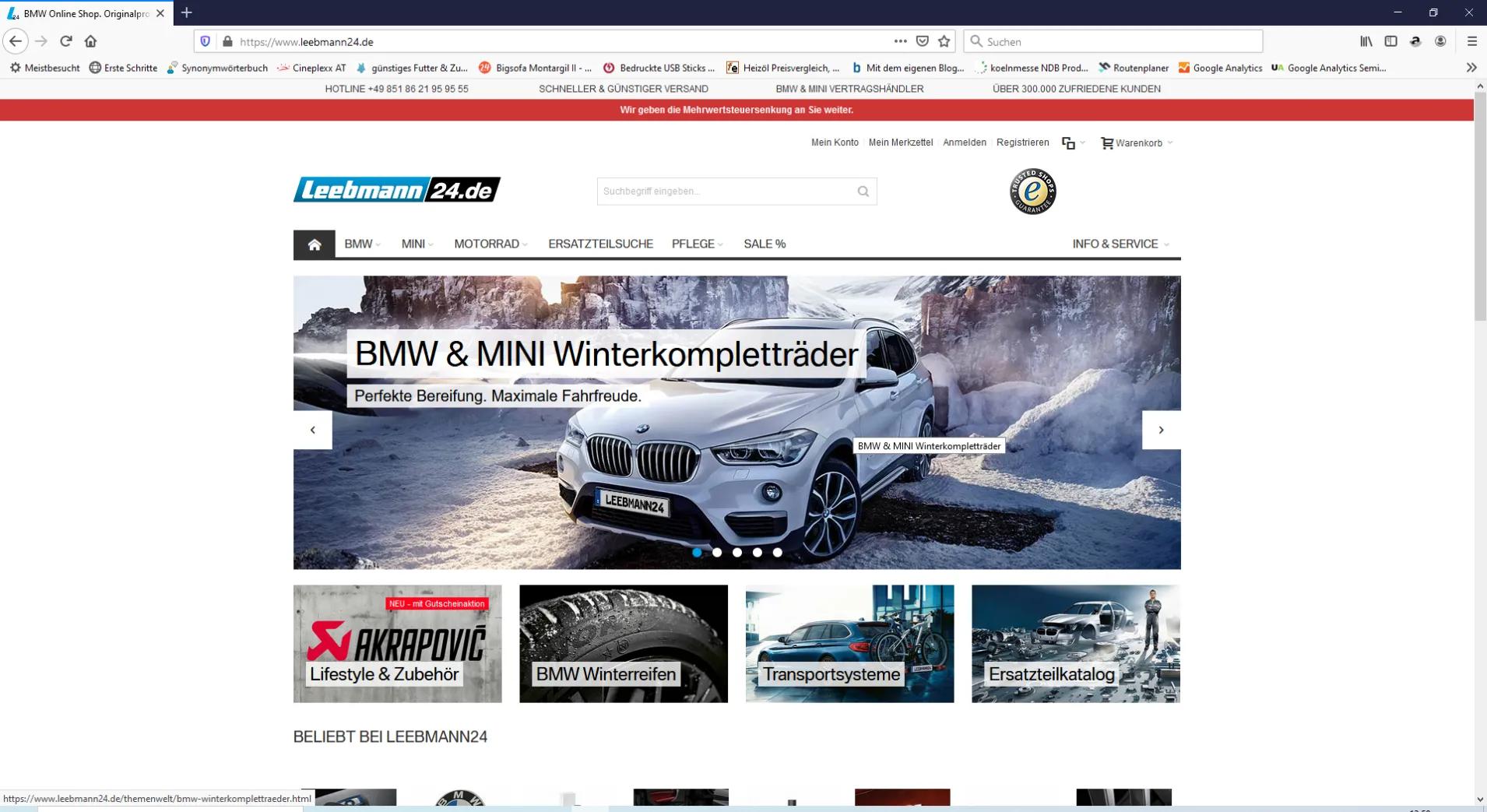Select the third slider dot
Viewport: 1487px width, 812px height.
[737, 552]
